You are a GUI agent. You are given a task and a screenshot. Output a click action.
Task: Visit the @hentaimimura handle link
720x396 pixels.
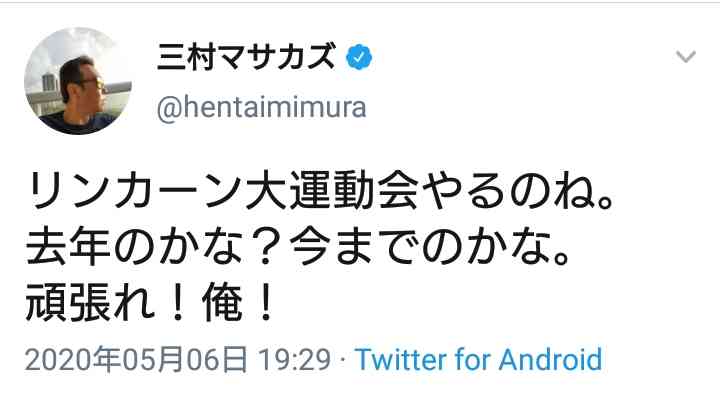click(261, 107)
